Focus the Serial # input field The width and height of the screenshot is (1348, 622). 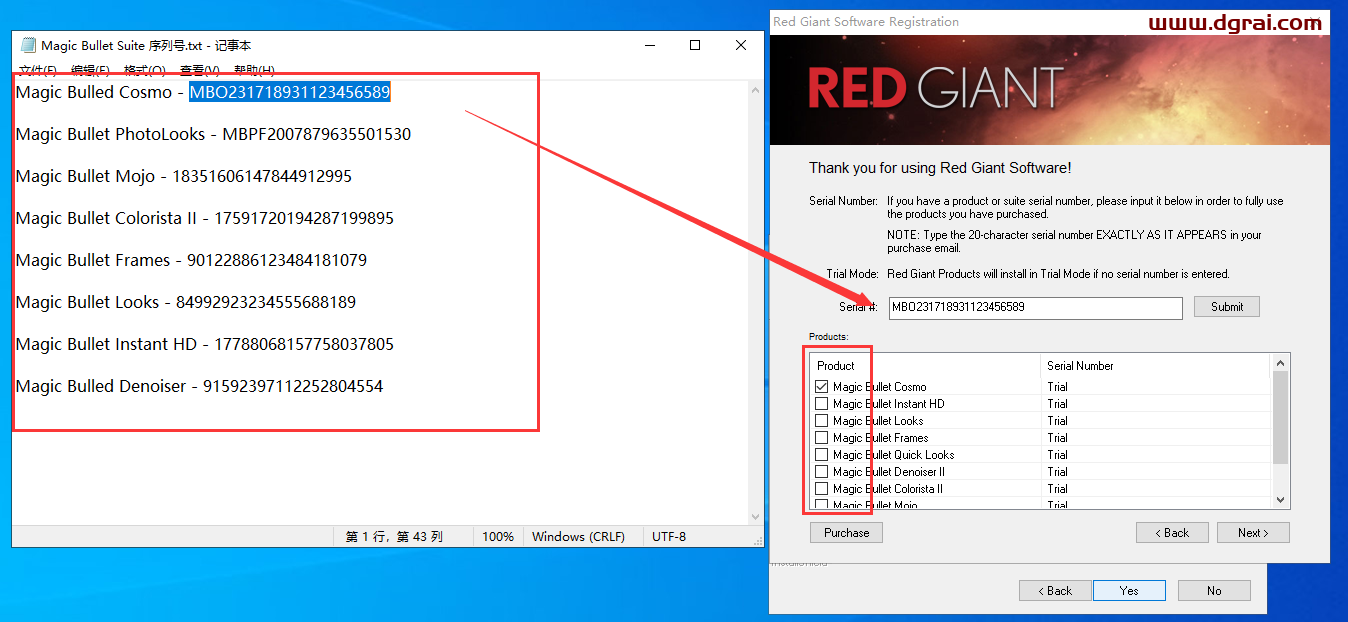click(1035, 308)
